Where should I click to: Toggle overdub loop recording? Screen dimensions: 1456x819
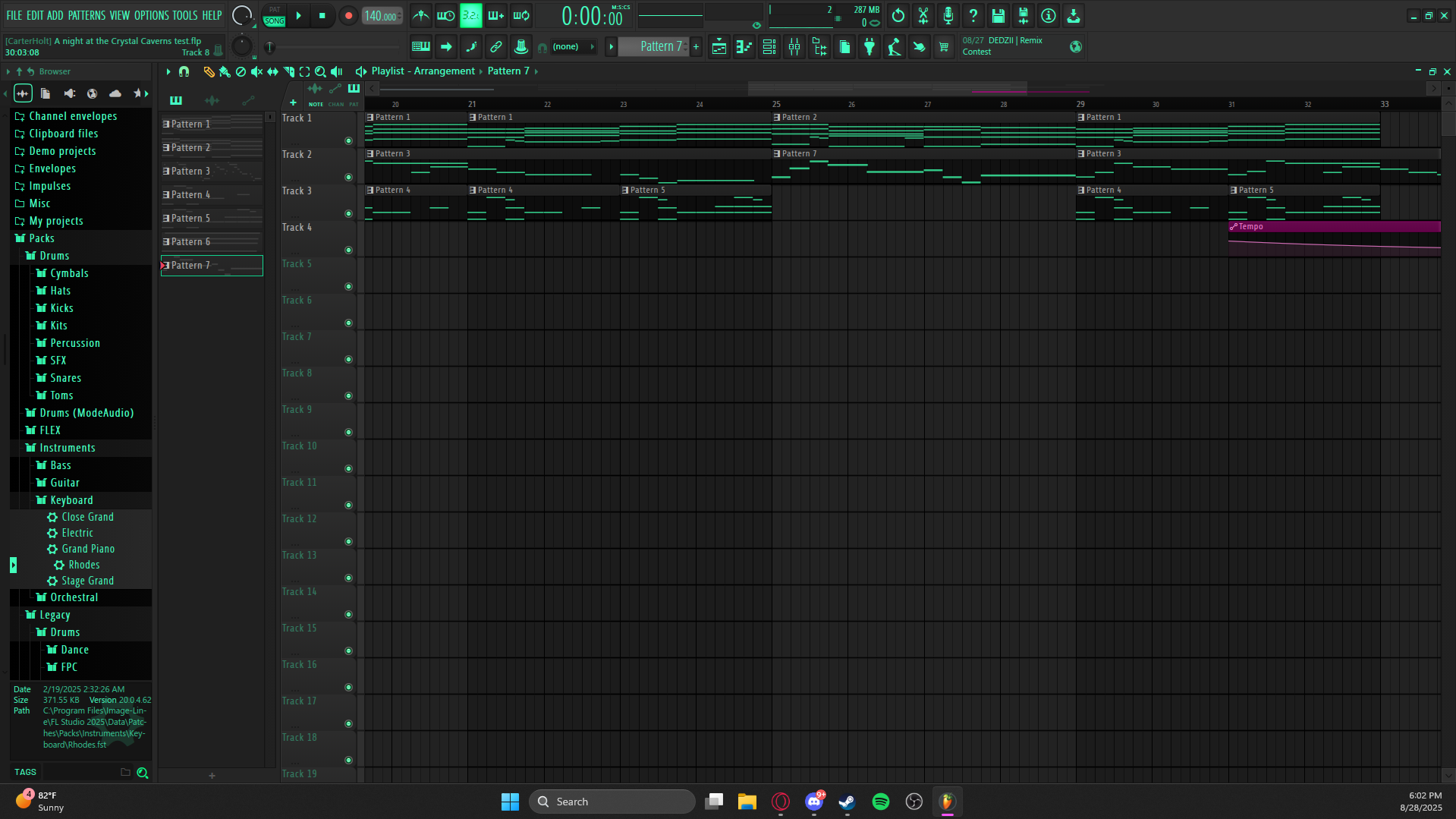click(x=496, y=15)
